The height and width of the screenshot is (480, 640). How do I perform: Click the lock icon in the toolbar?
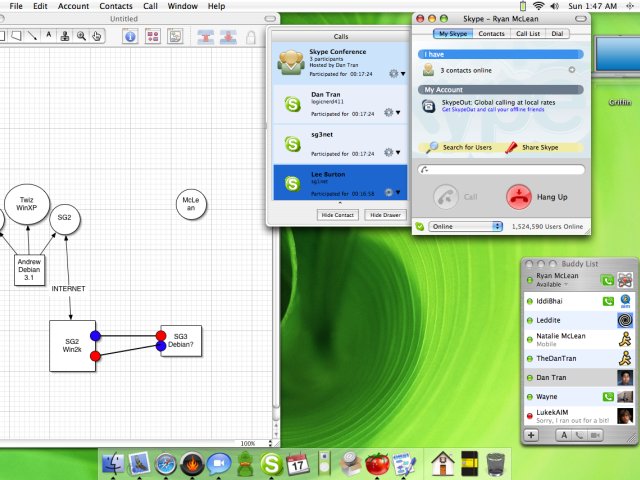click(x=251, y=37)
